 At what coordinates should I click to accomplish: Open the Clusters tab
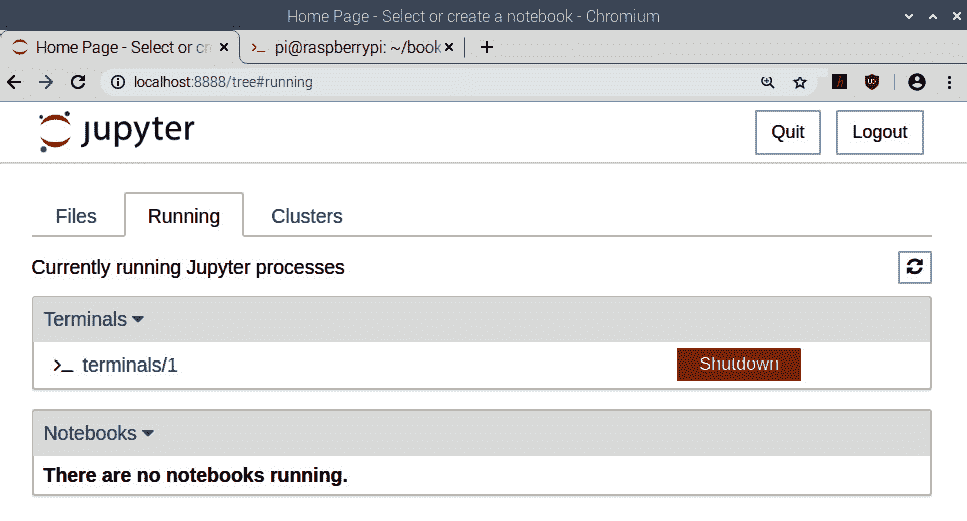coord(307,216)
